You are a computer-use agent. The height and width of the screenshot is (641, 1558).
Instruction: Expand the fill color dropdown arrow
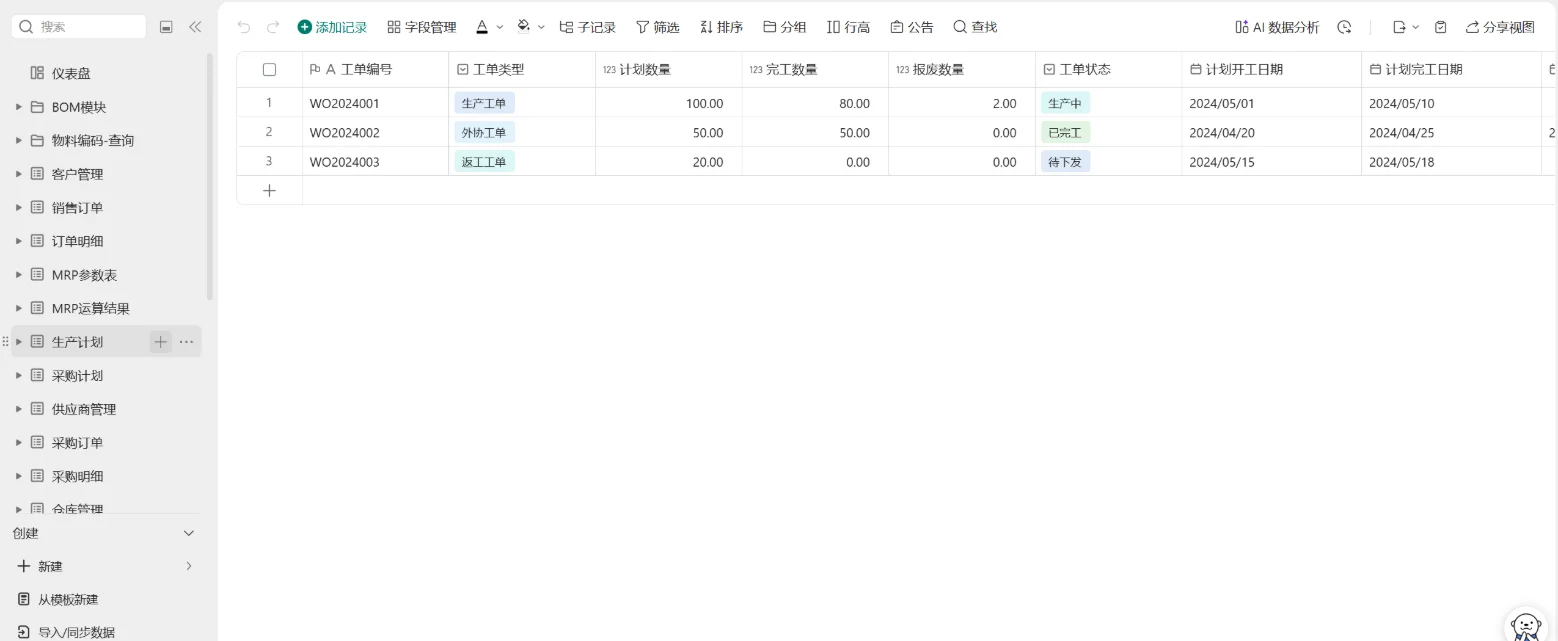(x=541, y=27)
